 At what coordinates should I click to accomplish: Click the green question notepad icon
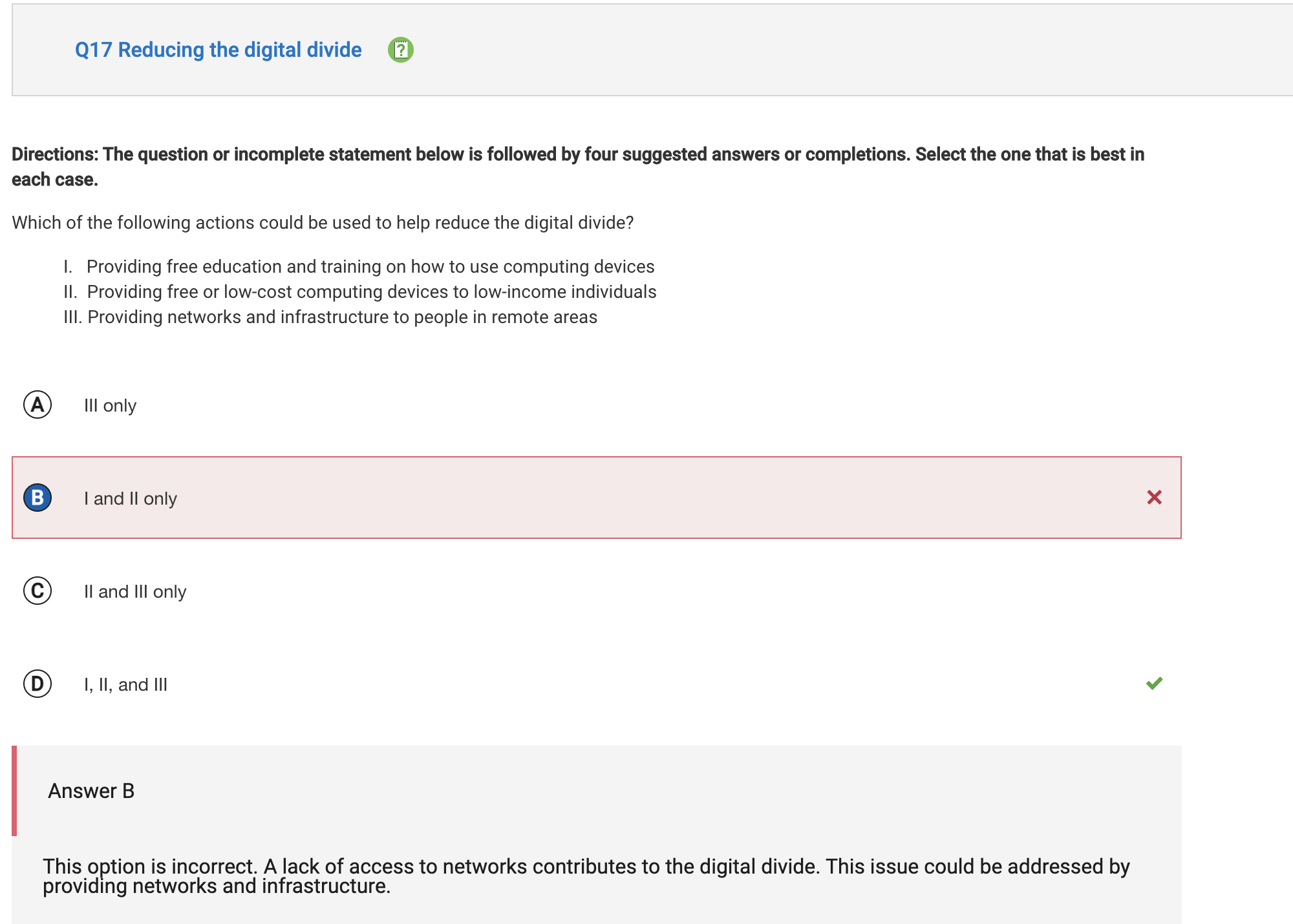tap(400, 50)
